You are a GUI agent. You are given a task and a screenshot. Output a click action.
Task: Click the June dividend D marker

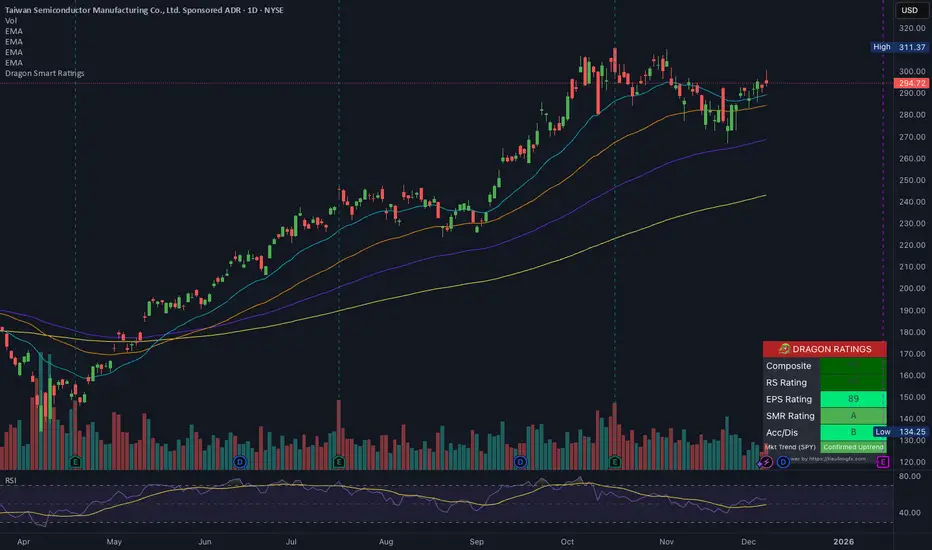click(240, 461)
